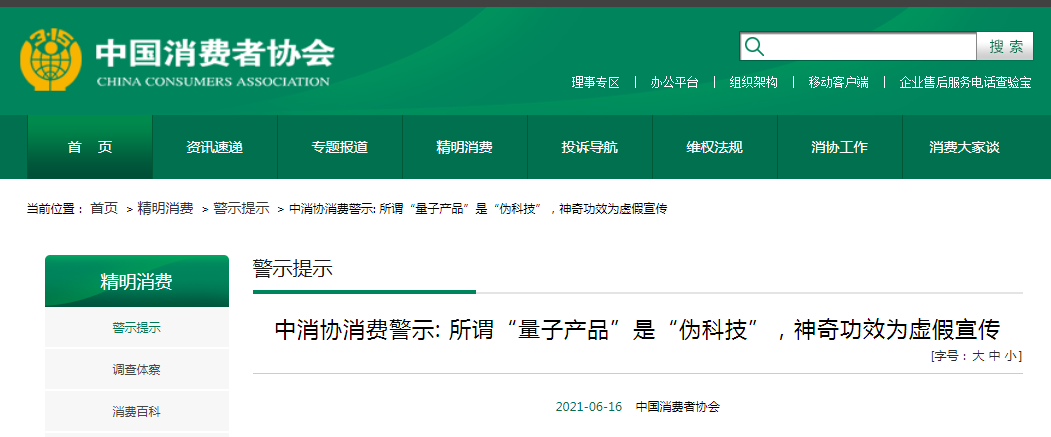
Task: Click the publish date 2021-06-16
Action: [x=589, y=406]
